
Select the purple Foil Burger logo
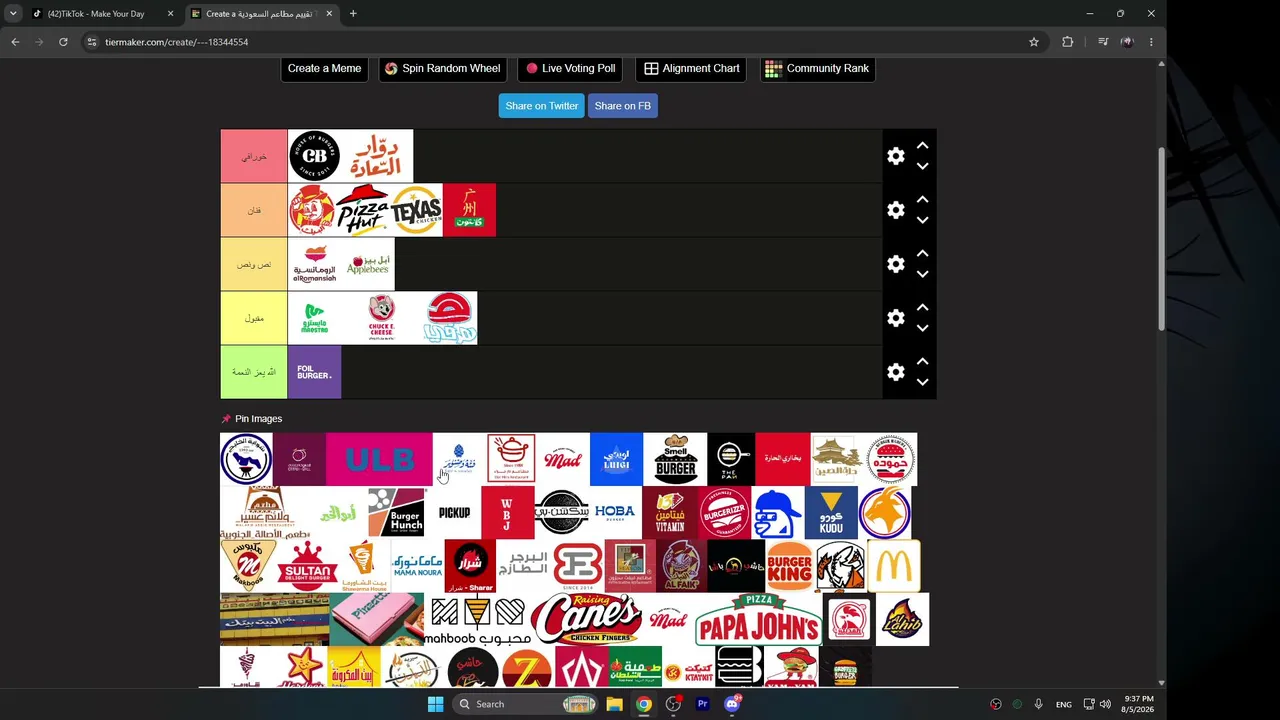[x=314, y=372]
